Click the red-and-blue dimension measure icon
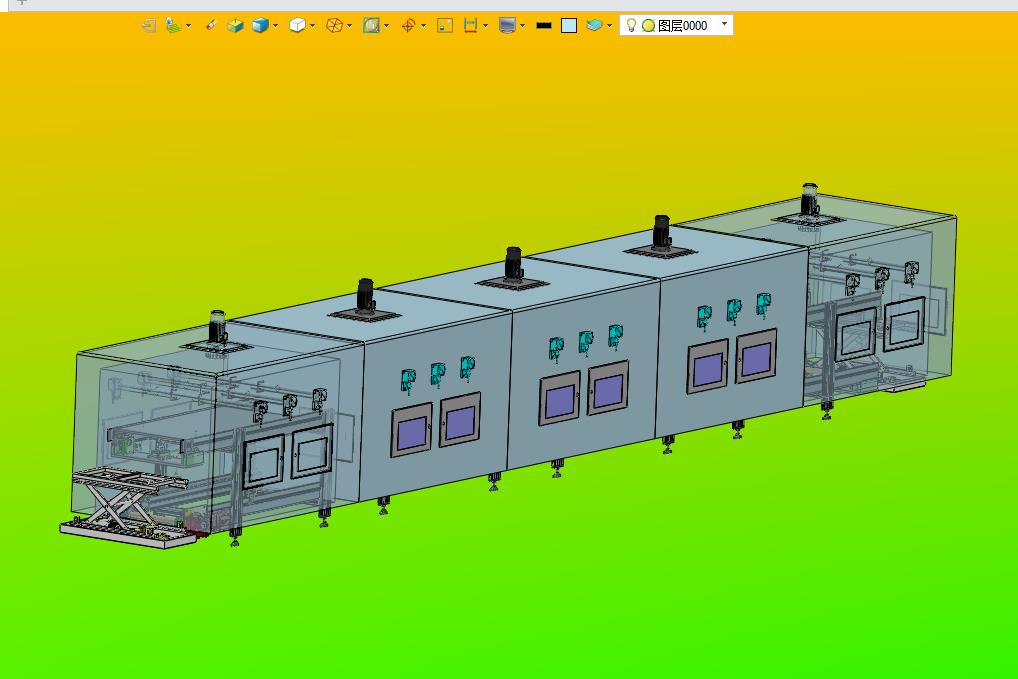 (x=471, y=25)
